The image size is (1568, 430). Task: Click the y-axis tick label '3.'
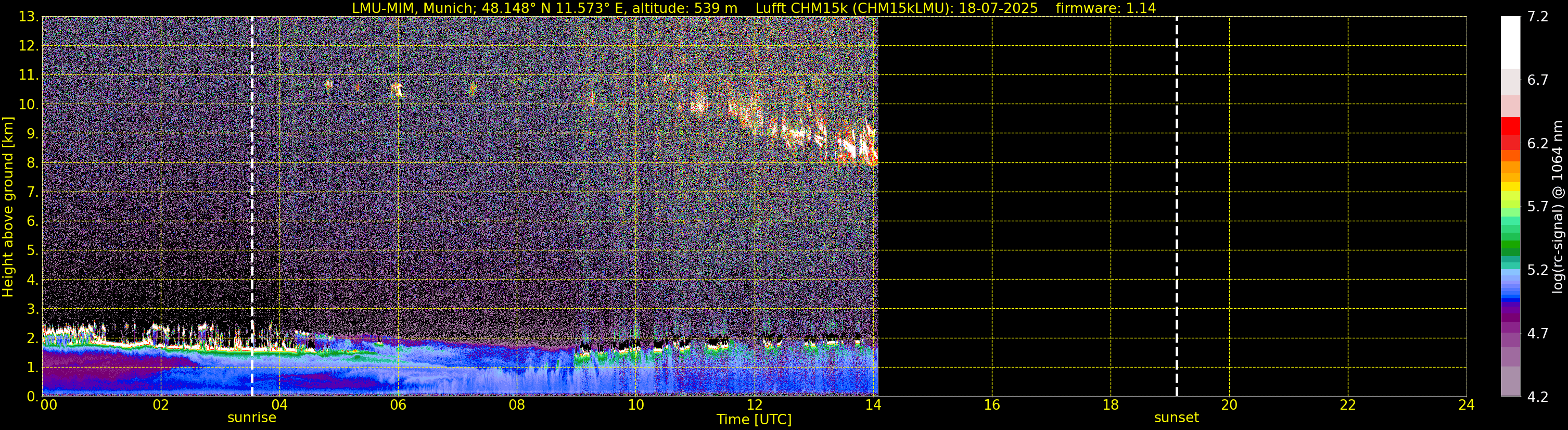point(33,309)
